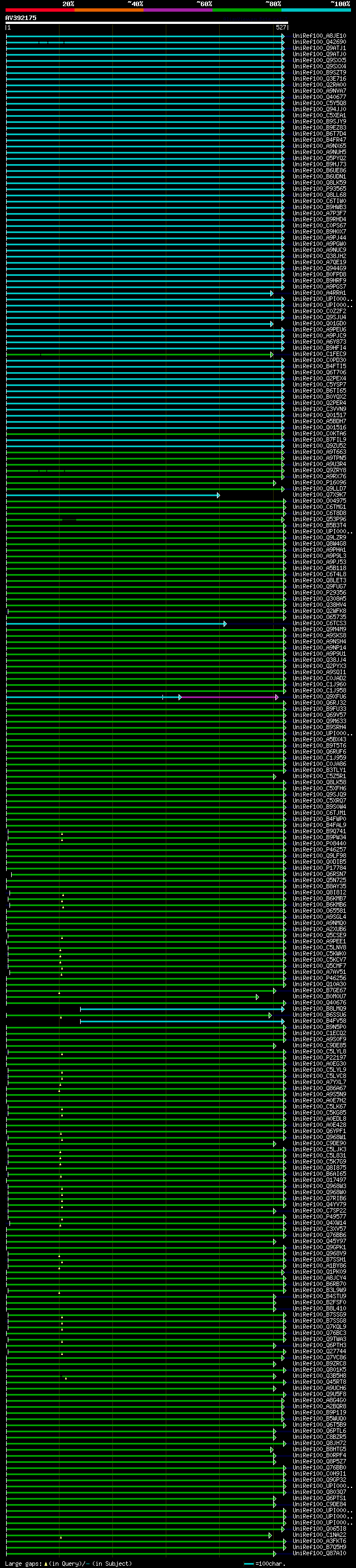Click hit label UniRef100_Q7RIB6
Image resolution: width=356 pixels, height=1568 pixels.
coord(319,1199)
